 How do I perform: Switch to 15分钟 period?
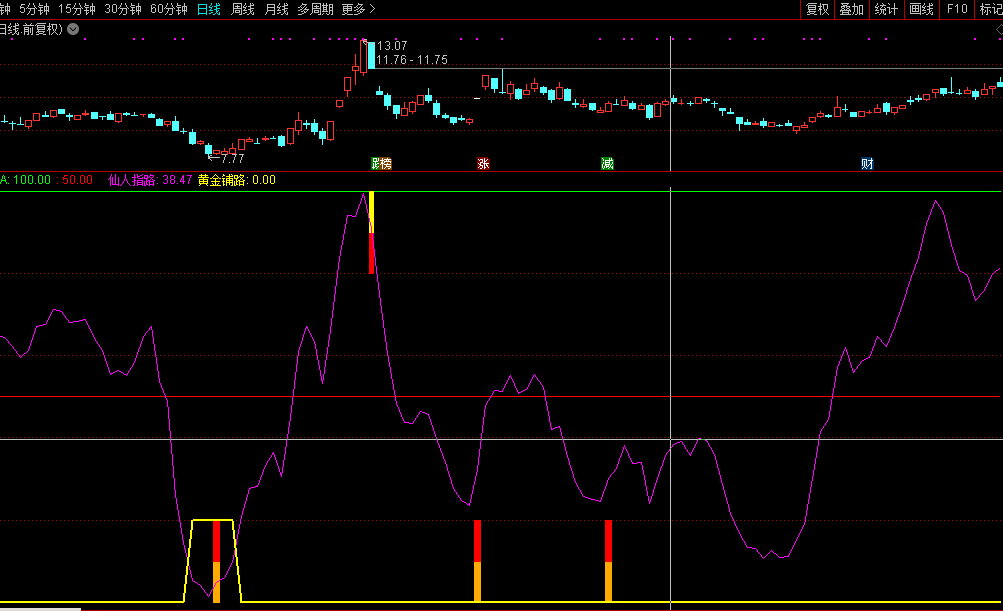click(x=77, y=9)
